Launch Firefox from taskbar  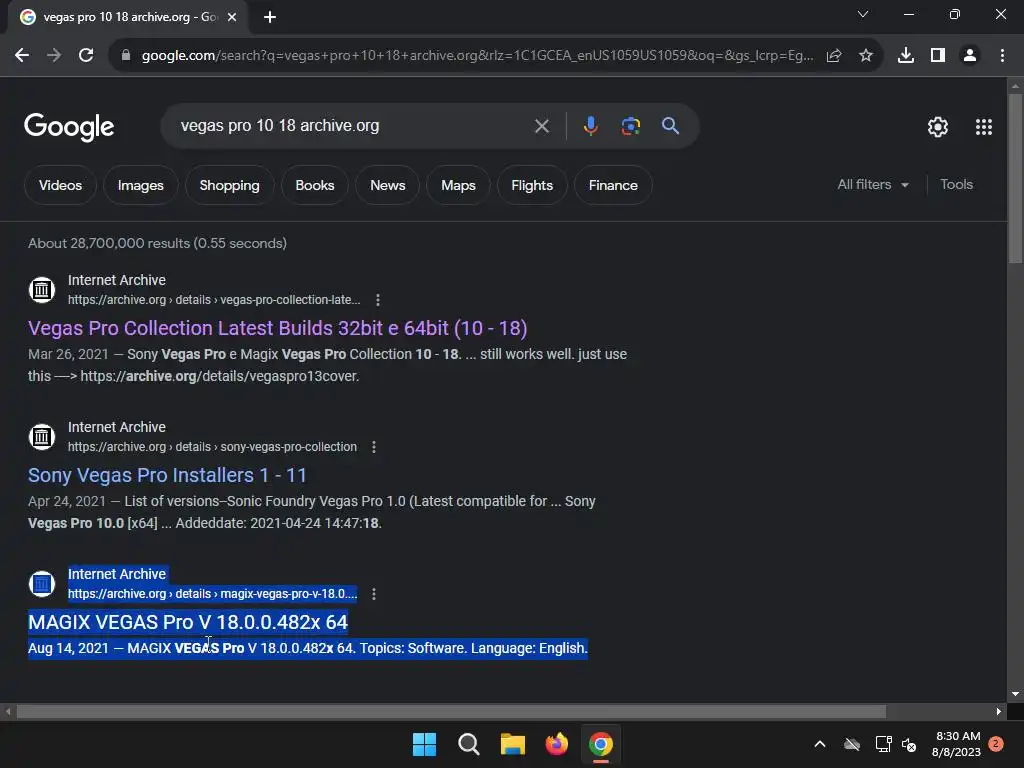(x=556, y=744)
